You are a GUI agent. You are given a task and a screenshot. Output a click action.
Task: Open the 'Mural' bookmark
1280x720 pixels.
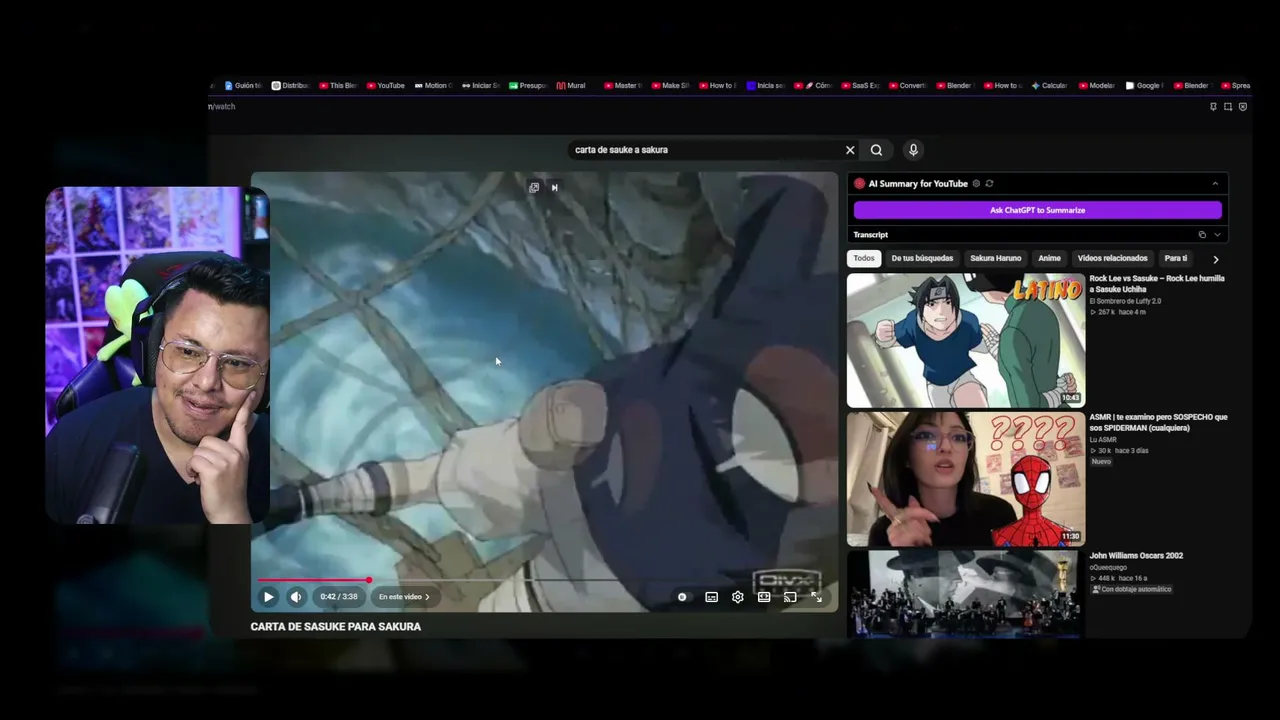571,86
